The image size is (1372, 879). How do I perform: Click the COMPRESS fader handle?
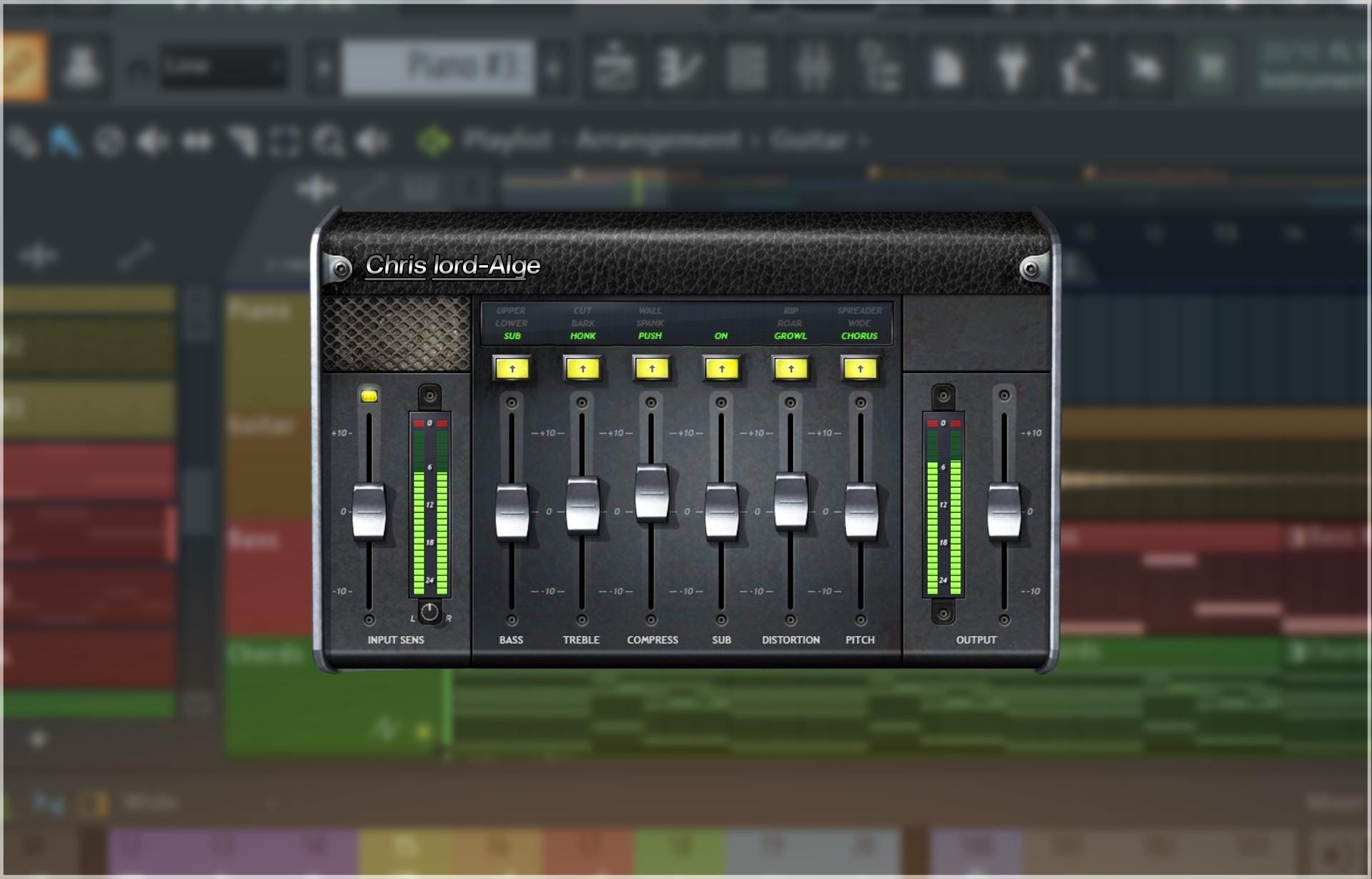click(652, 492)
